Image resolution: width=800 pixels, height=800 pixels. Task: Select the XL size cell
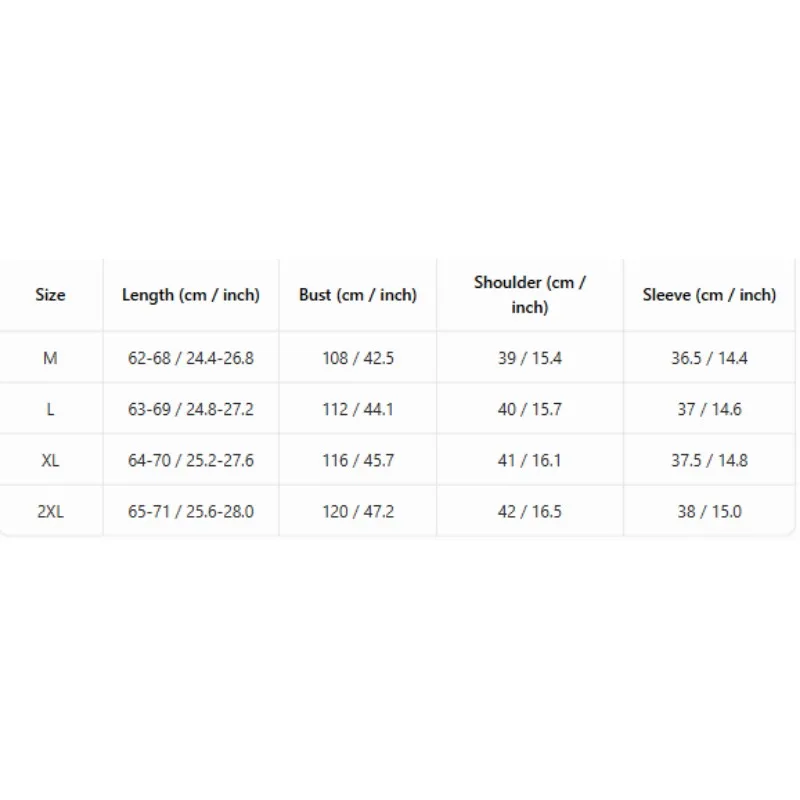point(50,460)
